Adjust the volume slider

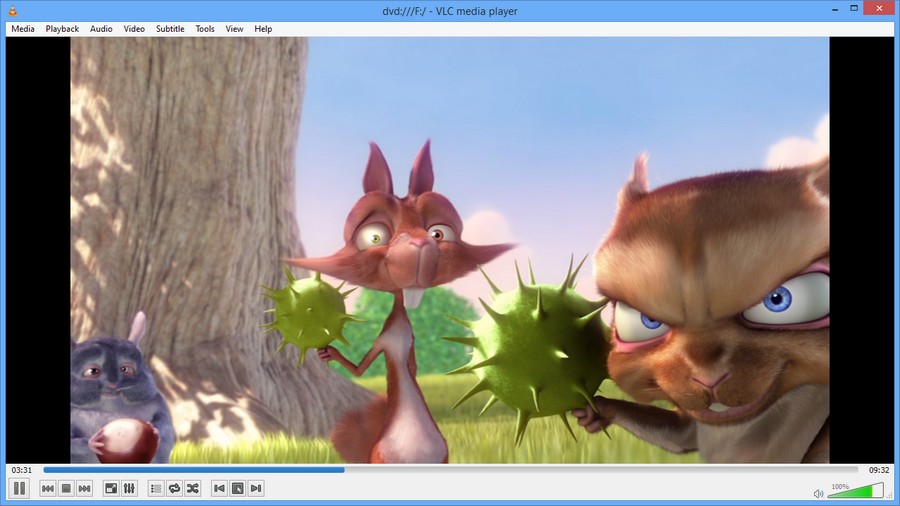coord(856,491)
